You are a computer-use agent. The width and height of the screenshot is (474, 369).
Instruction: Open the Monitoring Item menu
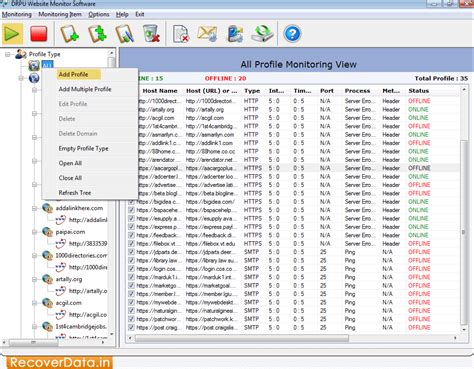(x=60, y=14)
